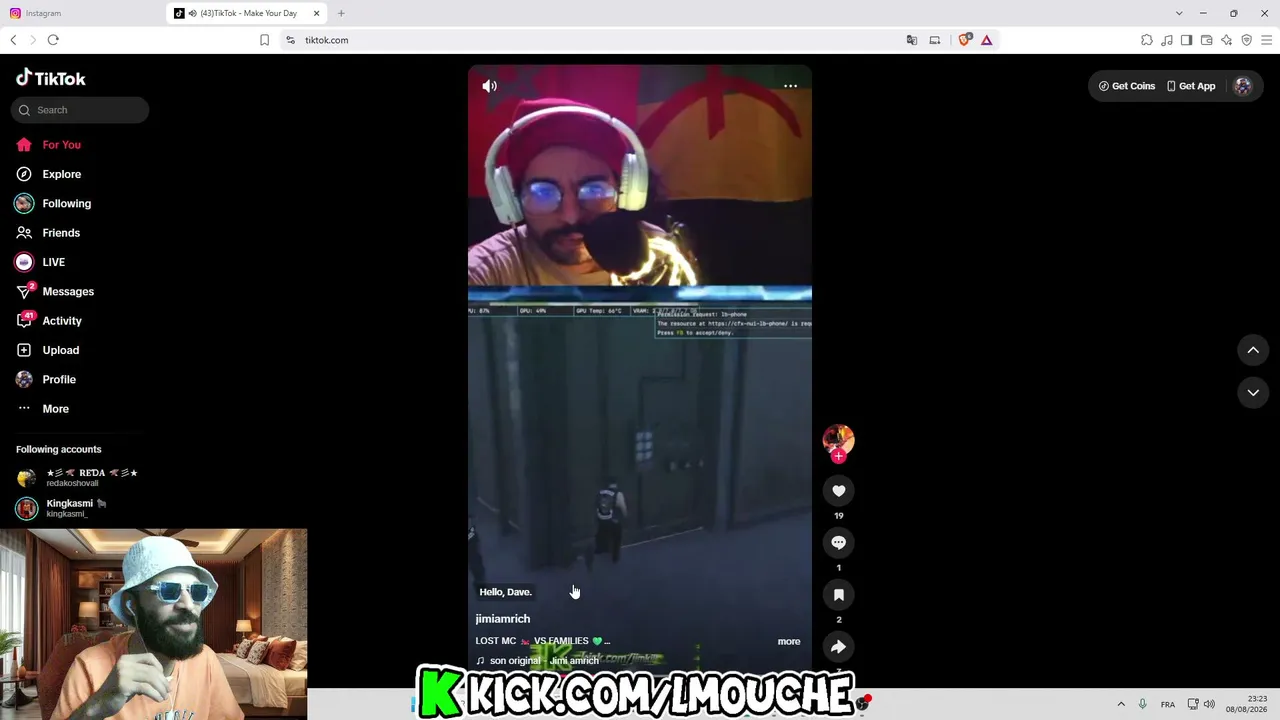Open site settings icon in address bar
The image size is (1280, 720).
tap(290, 40)
